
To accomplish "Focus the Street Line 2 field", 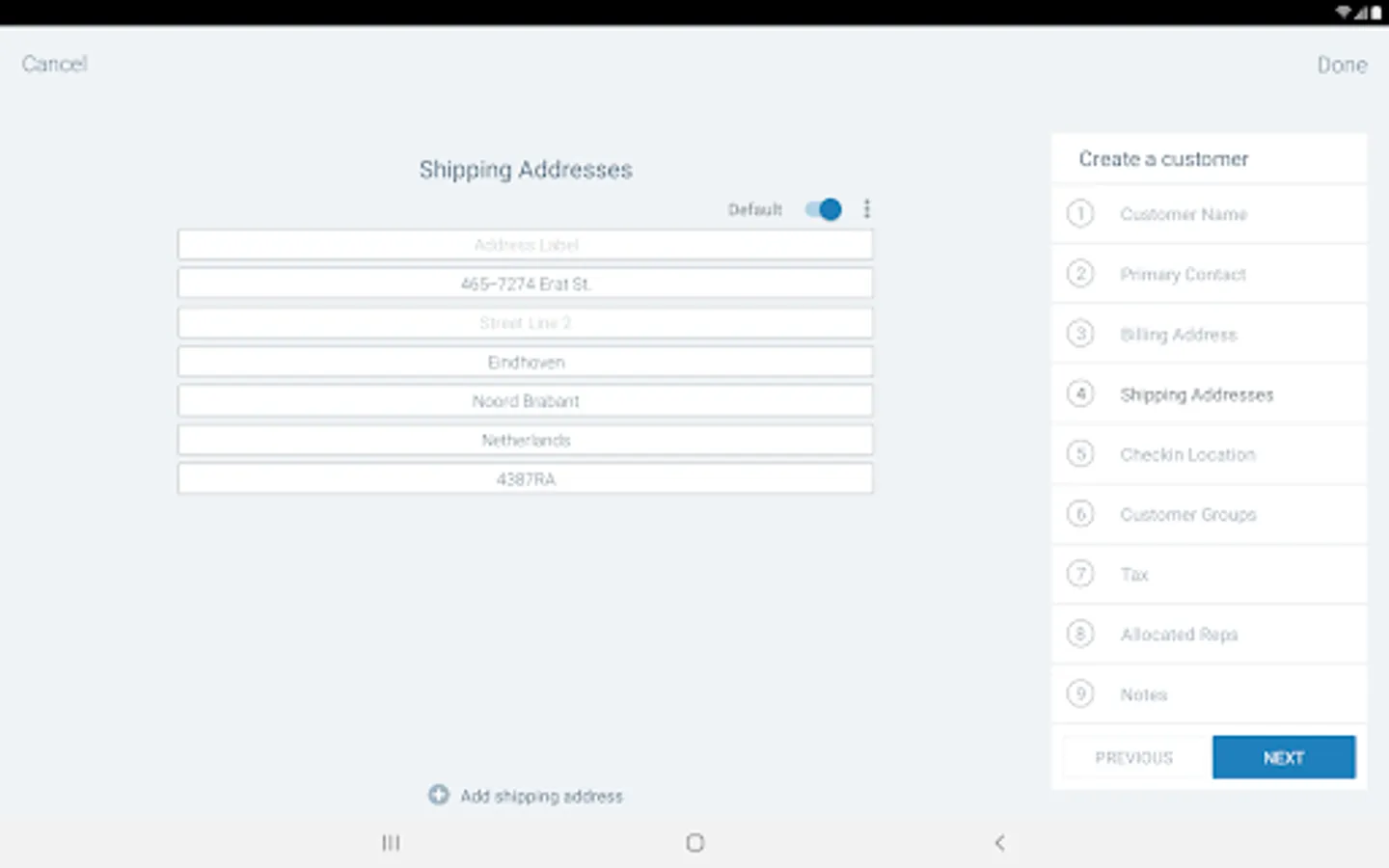I will point(526,322).
